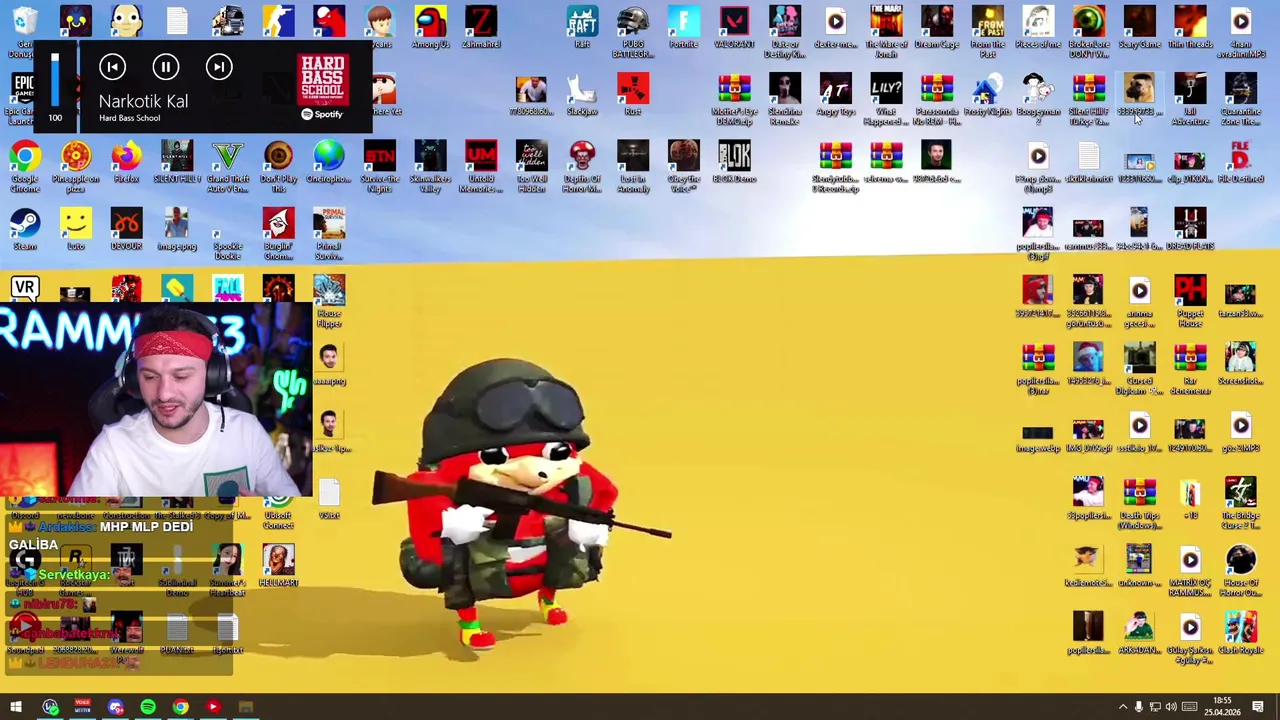The image size is (1280, 720).
Task: Open HELLMART desktop shortcut
Action: 279,566
